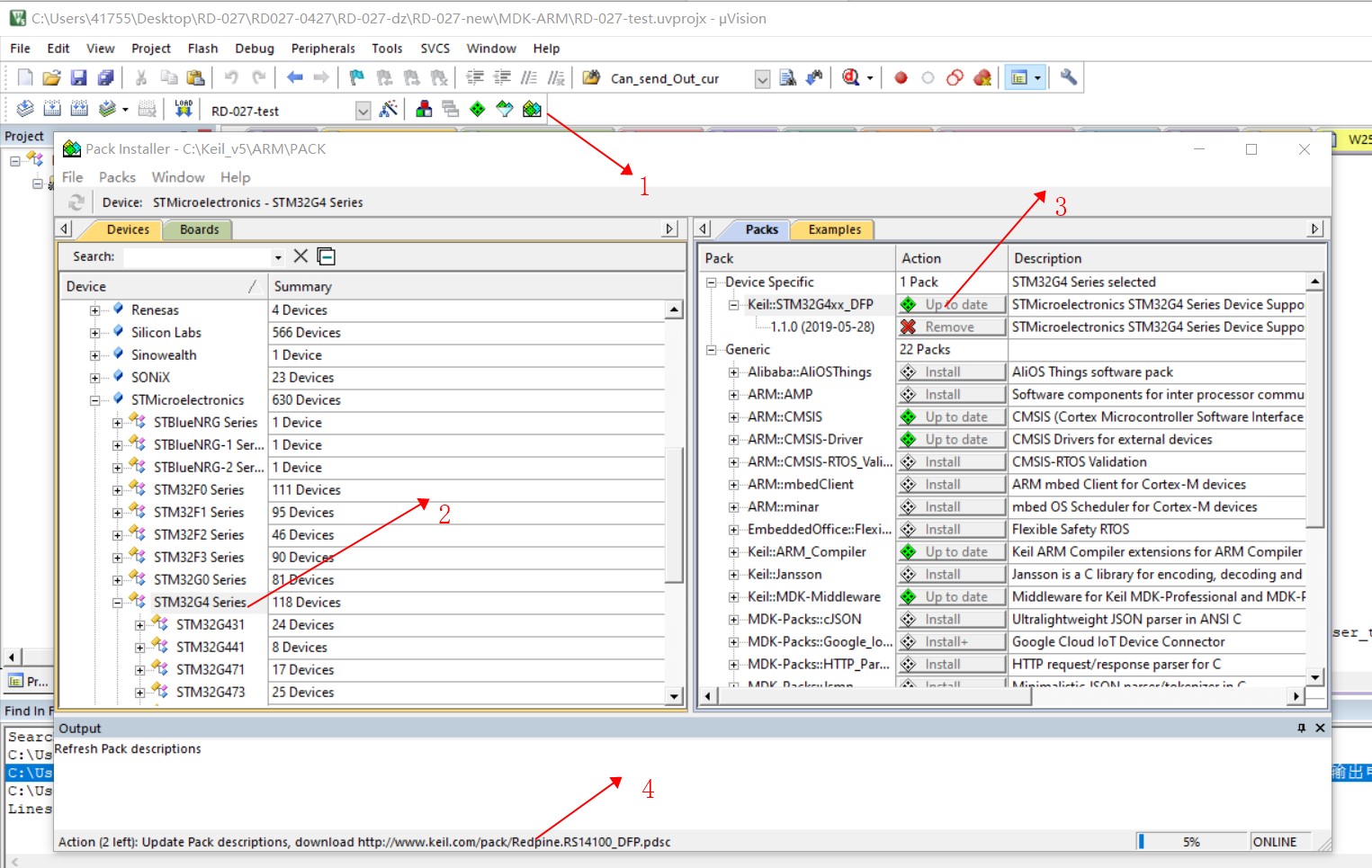
Task: Collapse the STMicroelectronics vendor node
Action: 94,399
